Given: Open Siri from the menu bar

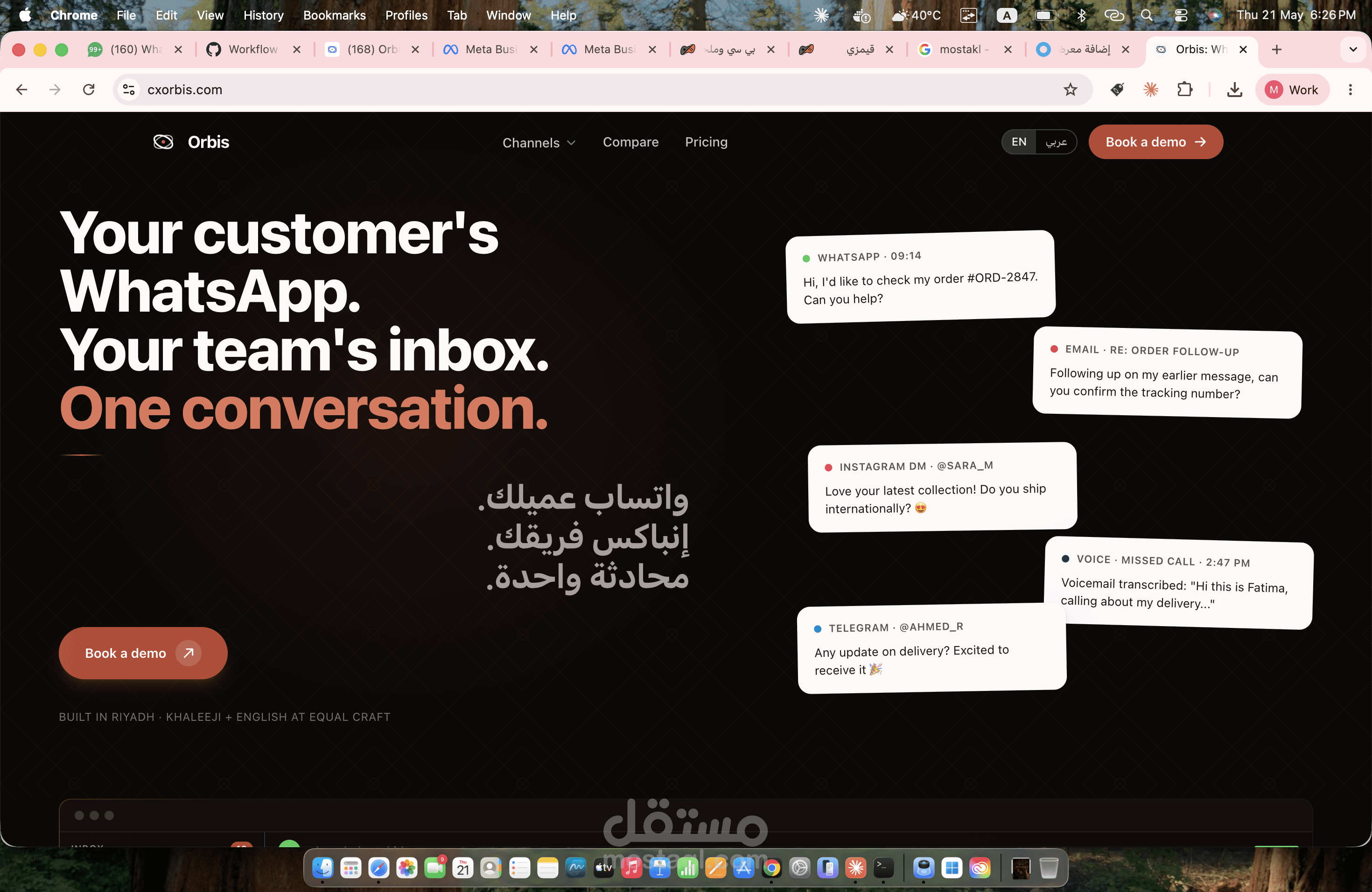Looking at the screenshot, I should [x=1214, y=15].
